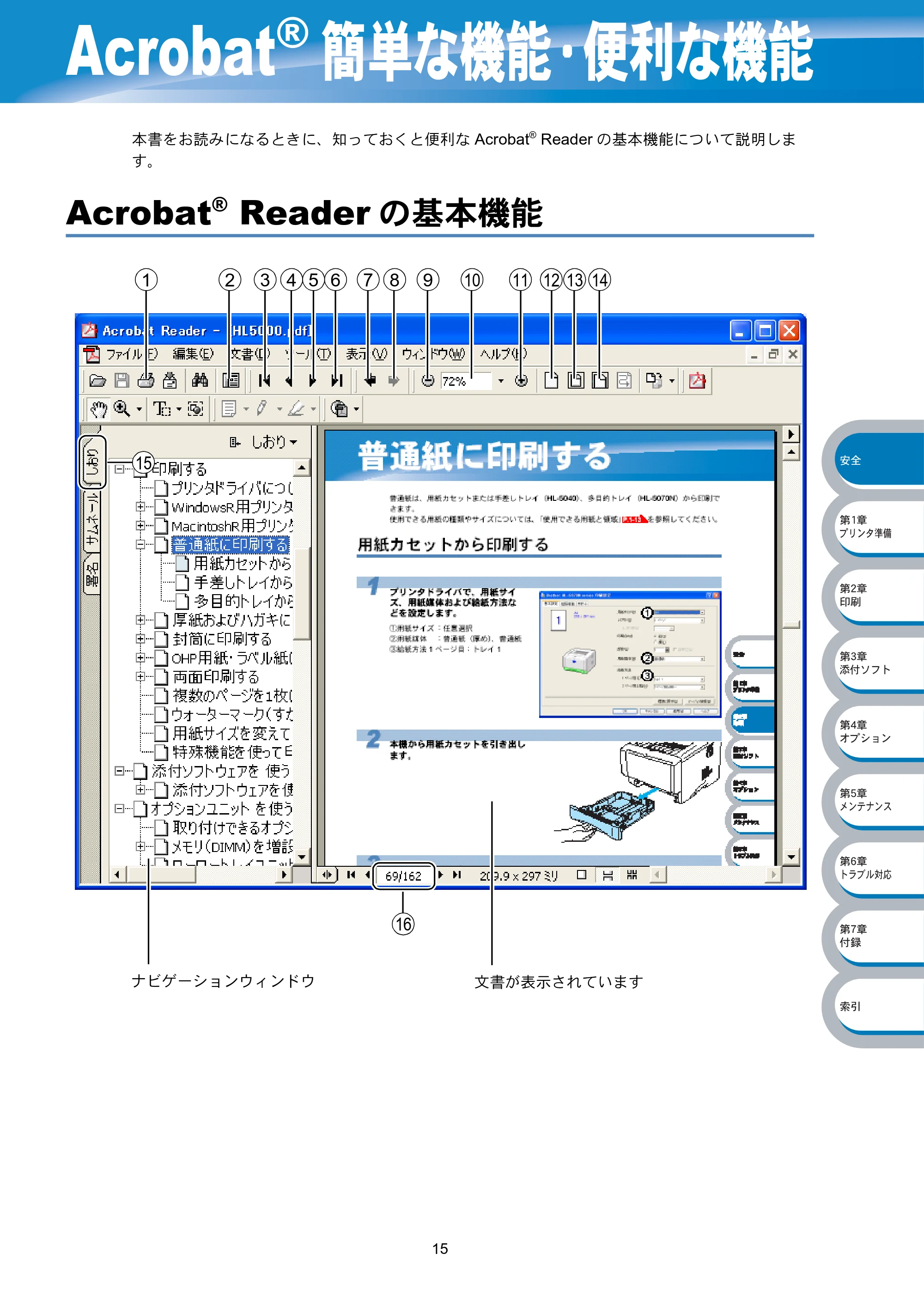Screen dimensions: 924x1308
Task: Click status bar previous page arrow
Action: (x=367, y=875)
